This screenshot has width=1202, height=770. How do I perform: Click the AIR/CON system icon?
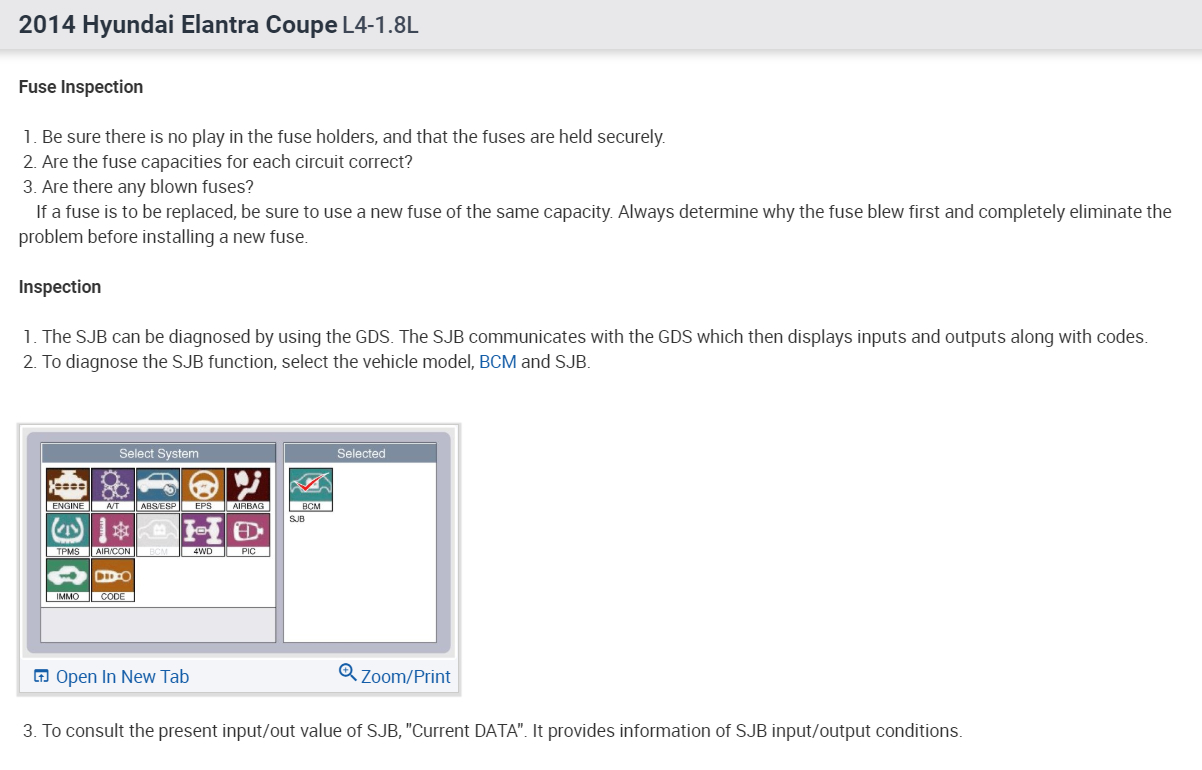coord(113,535)
